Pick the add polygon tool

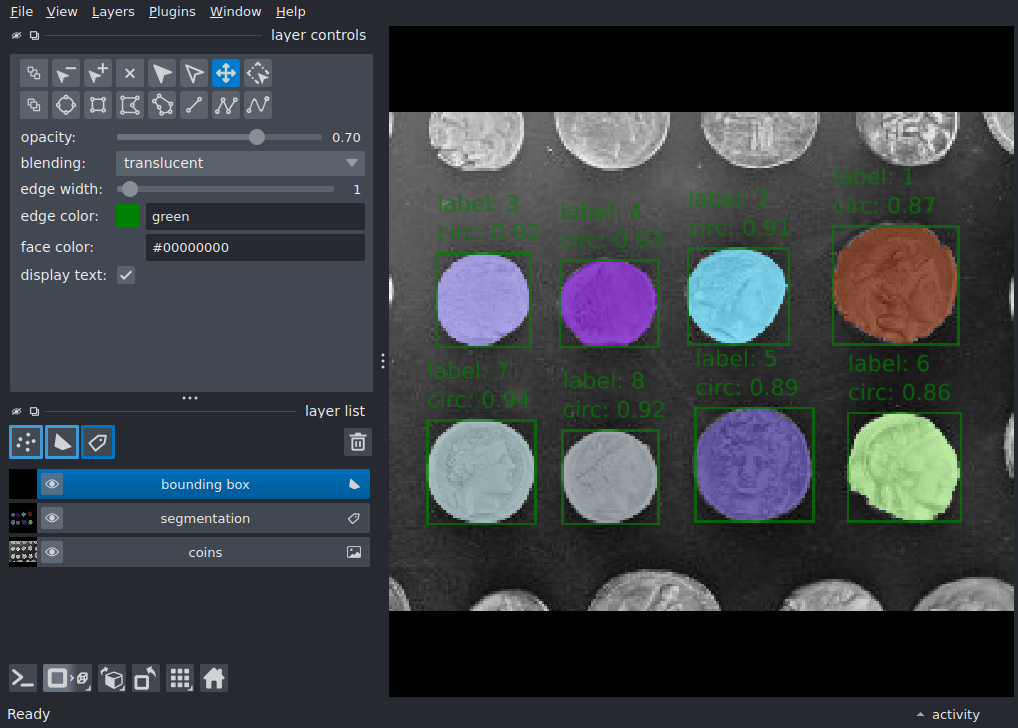[130, 105]
